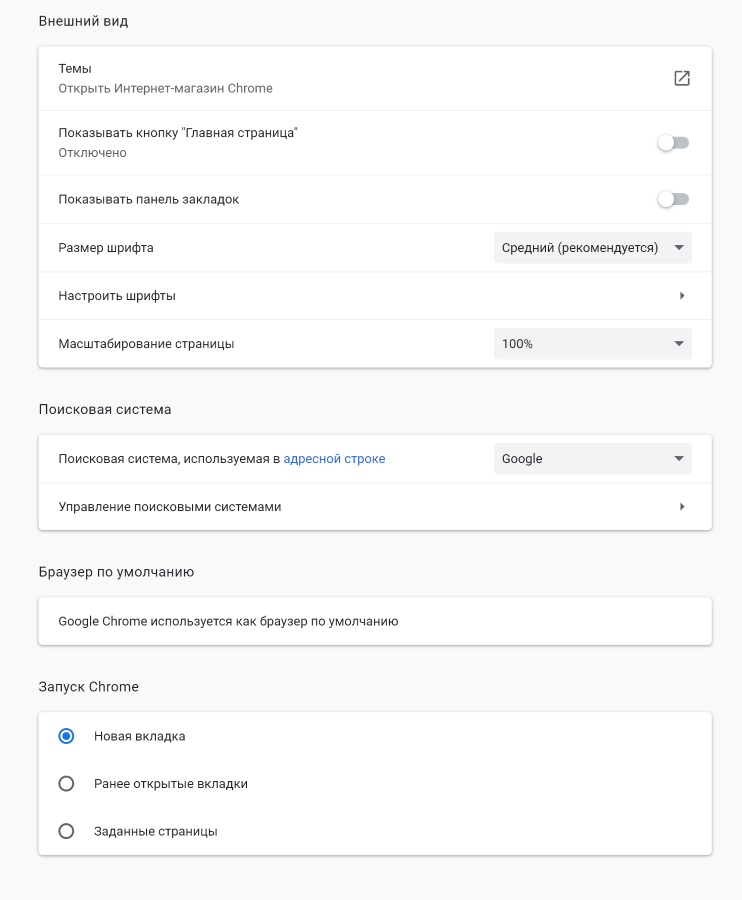Click arrow beside Управление поисковыми системами
Image resolution: width=742 pixels, height=900 pixels.
pos(681,507)
